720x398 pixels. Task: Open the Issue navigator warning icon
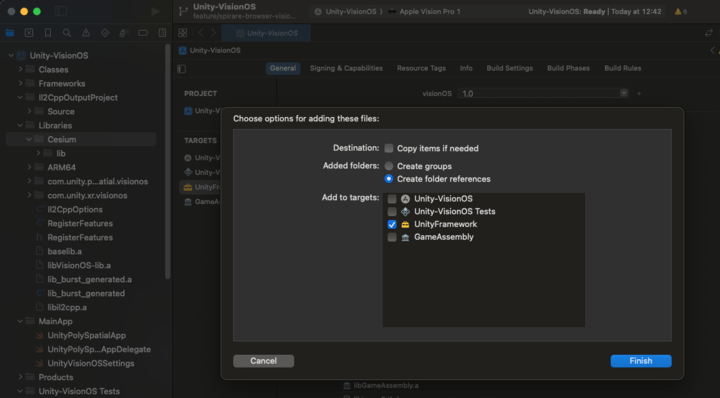pos(86,33)
